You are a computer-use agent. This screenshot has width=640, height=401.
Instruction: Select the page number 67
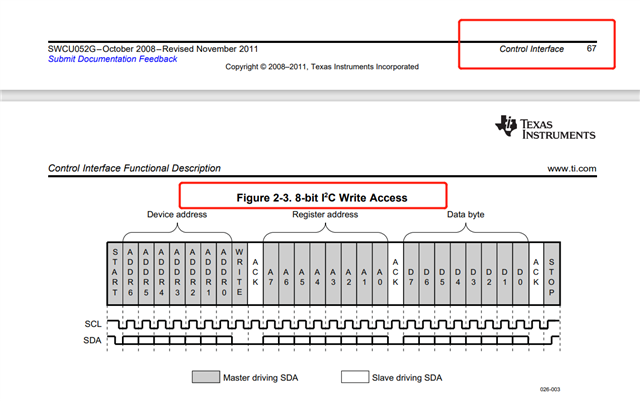pyautogui.click(x=591, y=49)
